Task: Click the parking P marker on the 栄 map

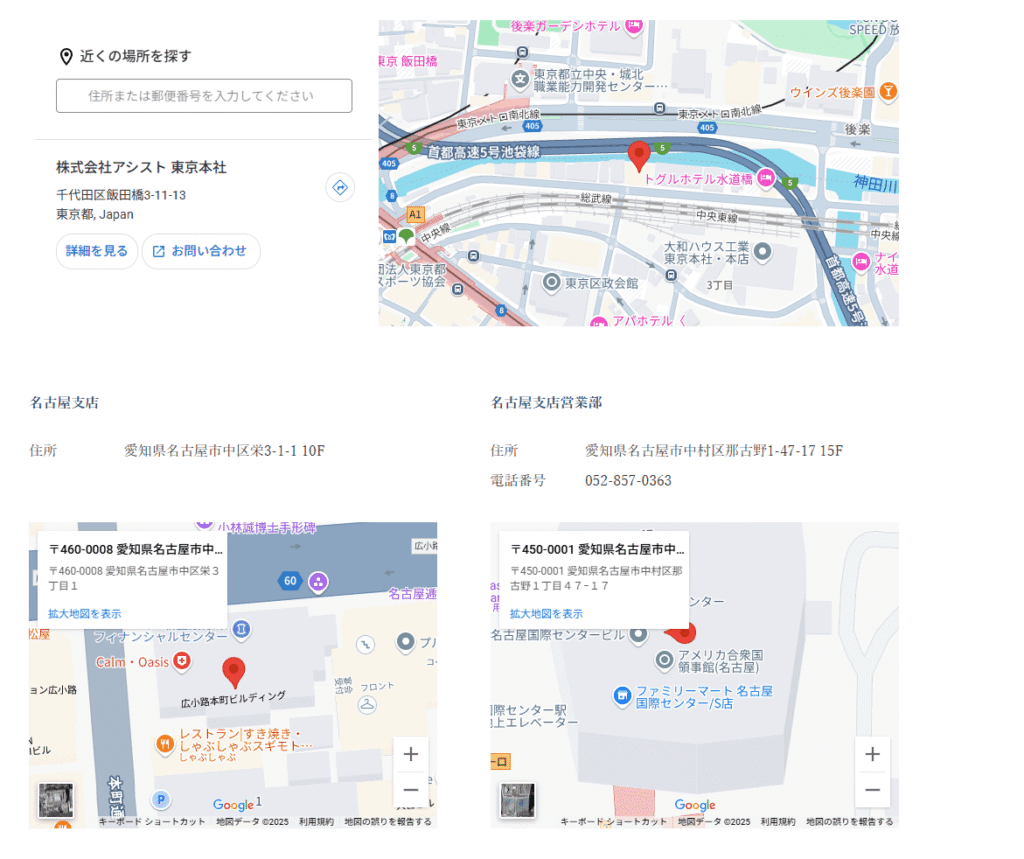Action: coord(161,799)
